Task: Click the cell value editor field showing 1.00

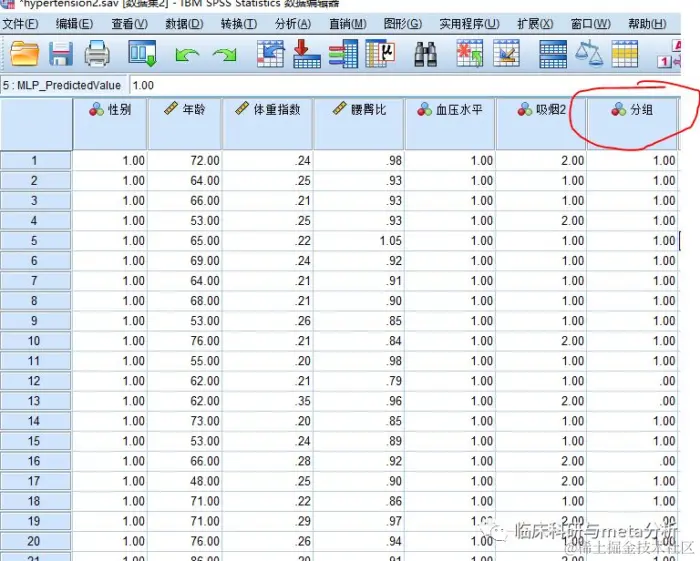Action: (x=404, y=85)
